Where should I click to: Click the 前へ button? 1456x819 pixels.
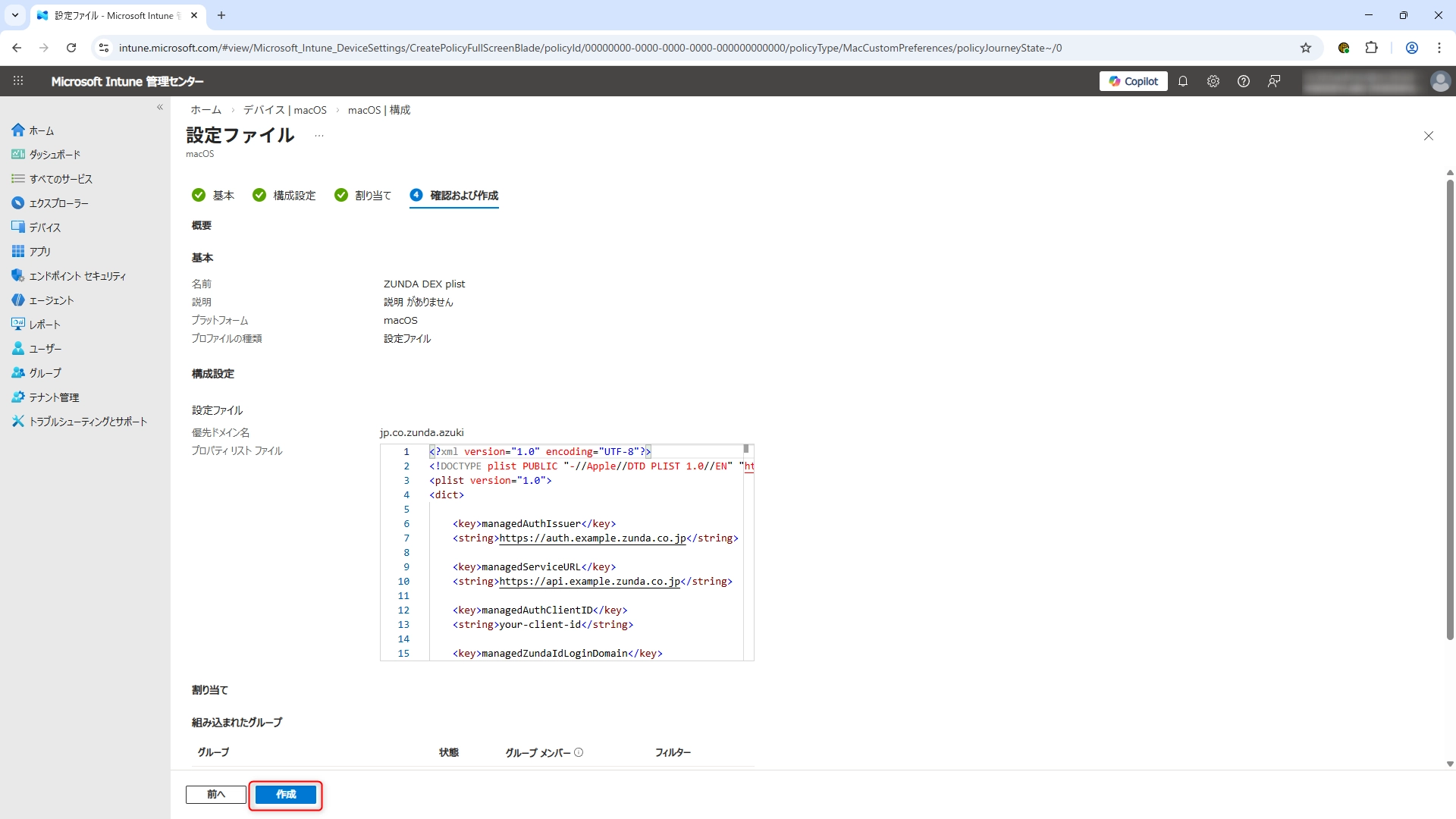pyautogui.click(x=216, y=794)
